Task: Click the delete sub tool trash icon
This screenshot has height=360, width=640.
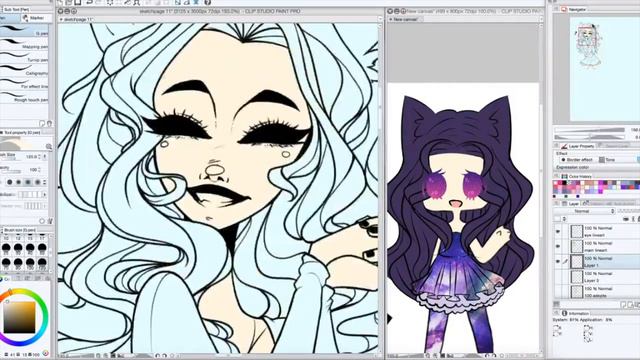Action: 49,123
